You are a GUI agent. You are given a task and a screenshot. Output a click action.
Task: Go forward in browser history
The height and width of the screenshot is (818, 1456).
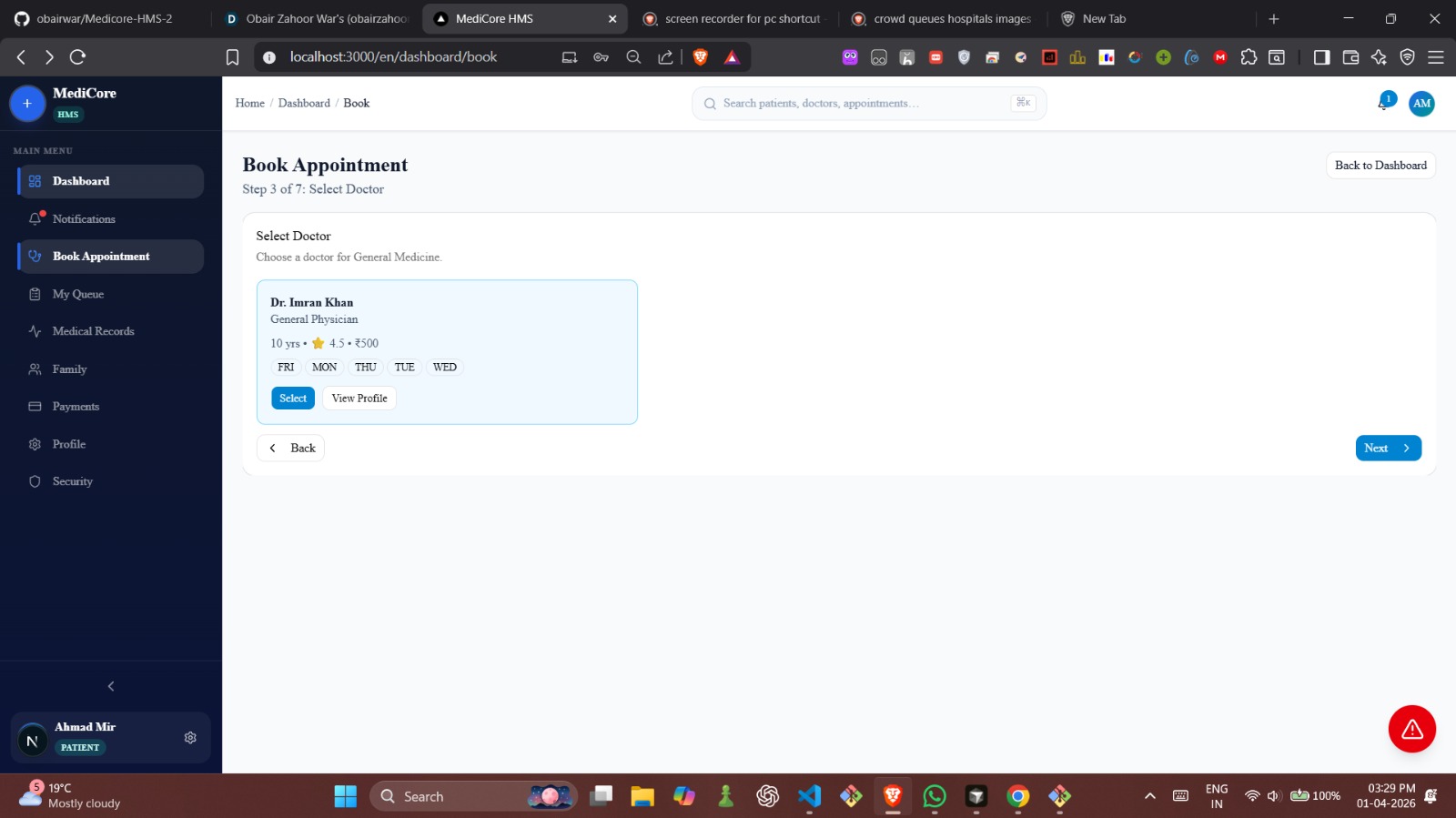click(49, 57)
